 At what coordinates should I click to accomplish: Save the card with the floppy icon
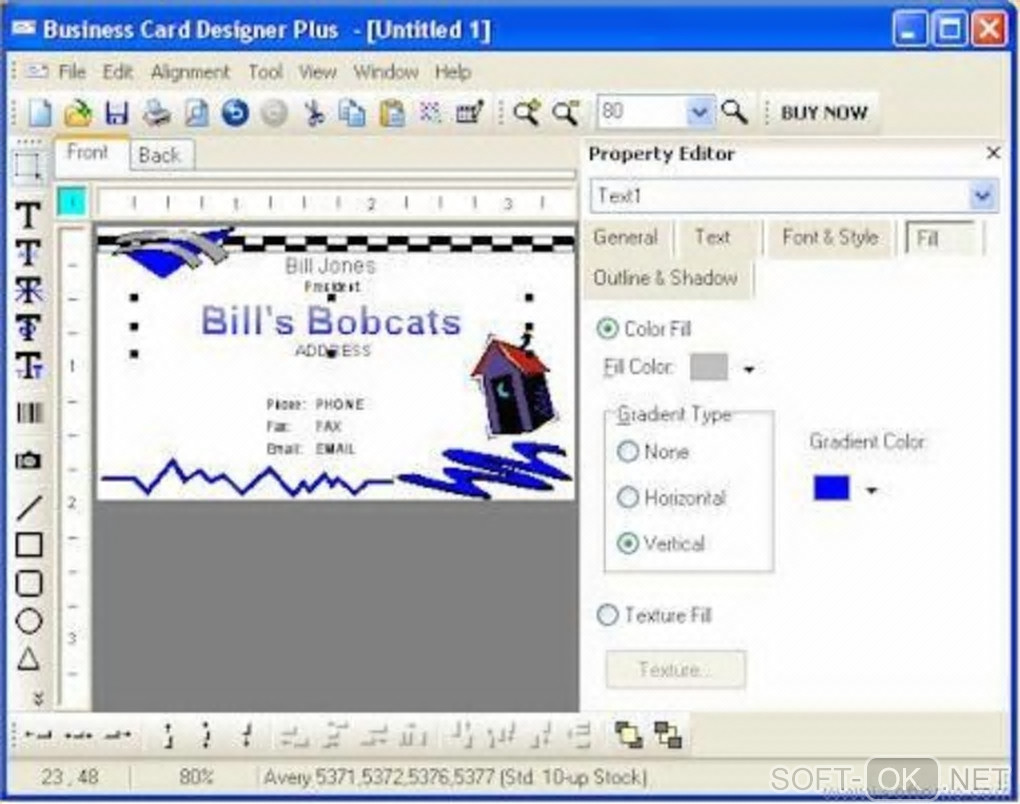pyautogui.click(x=117, y=113)
